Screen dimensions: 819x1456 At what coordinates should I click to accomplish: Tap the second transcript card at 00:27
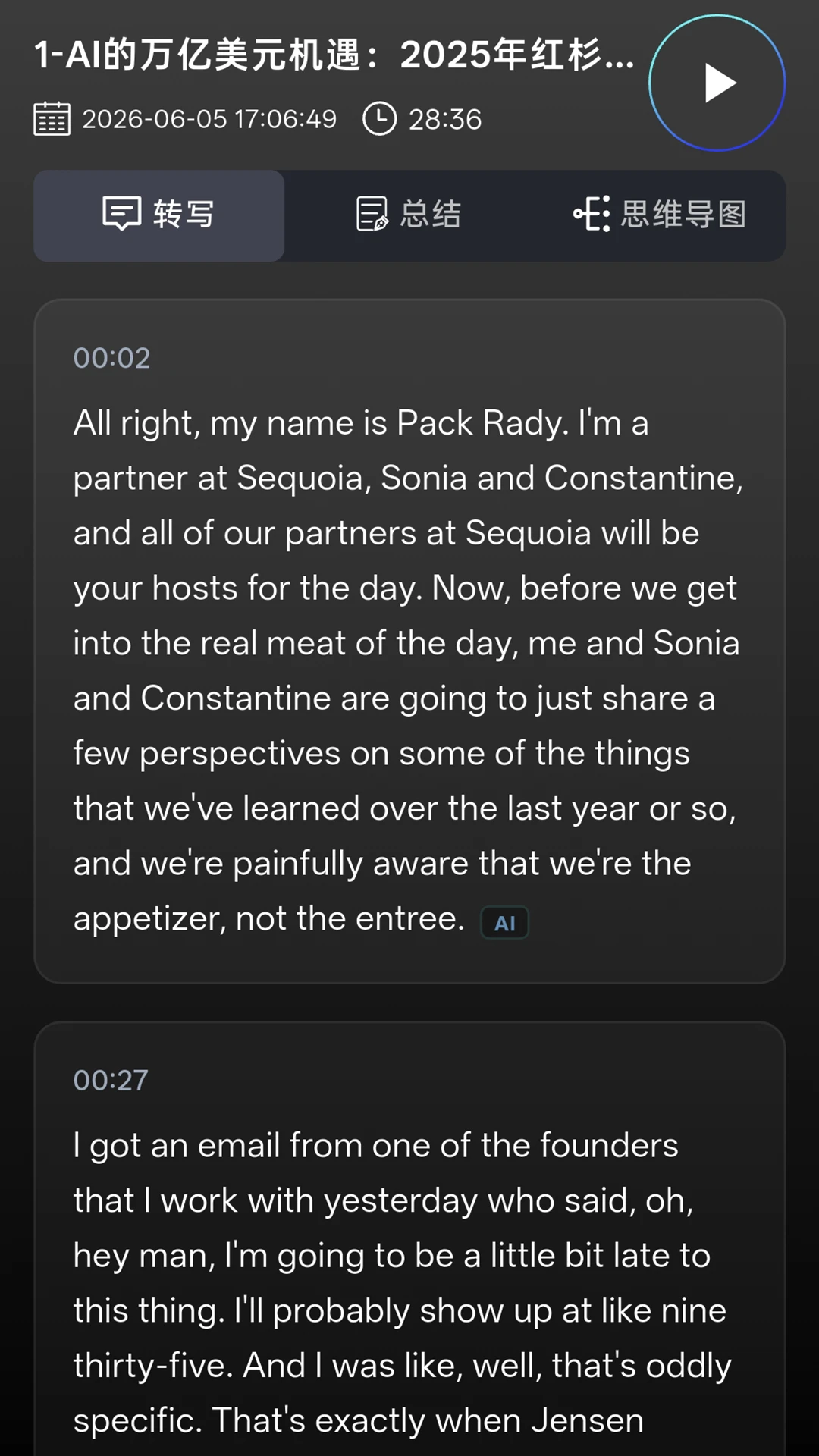pyautogui.click(x=409, y=1239)
